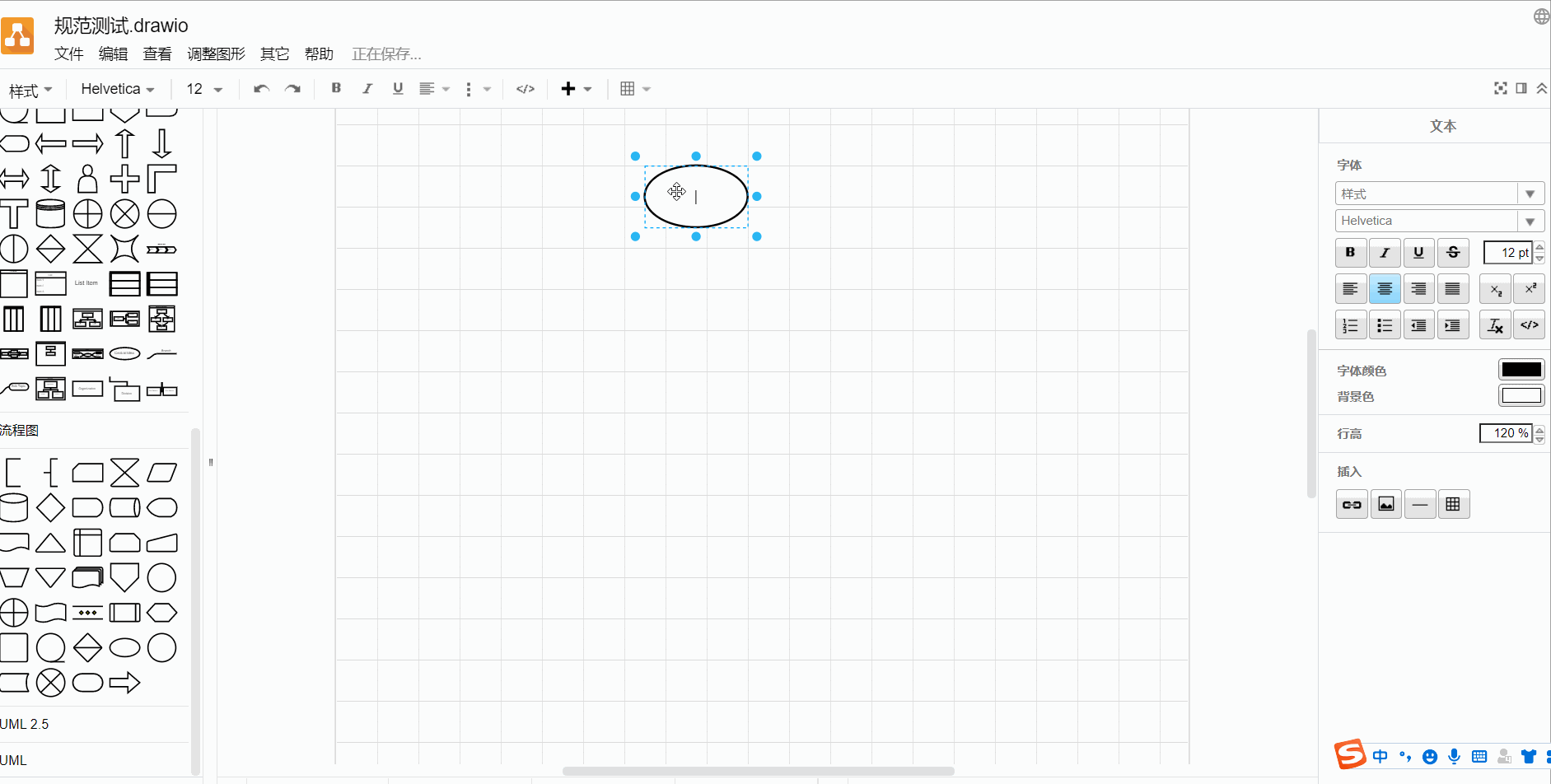Toggle center alignment in text panel
Screen dimensions: 1551x784
(x=1385, y=289)
